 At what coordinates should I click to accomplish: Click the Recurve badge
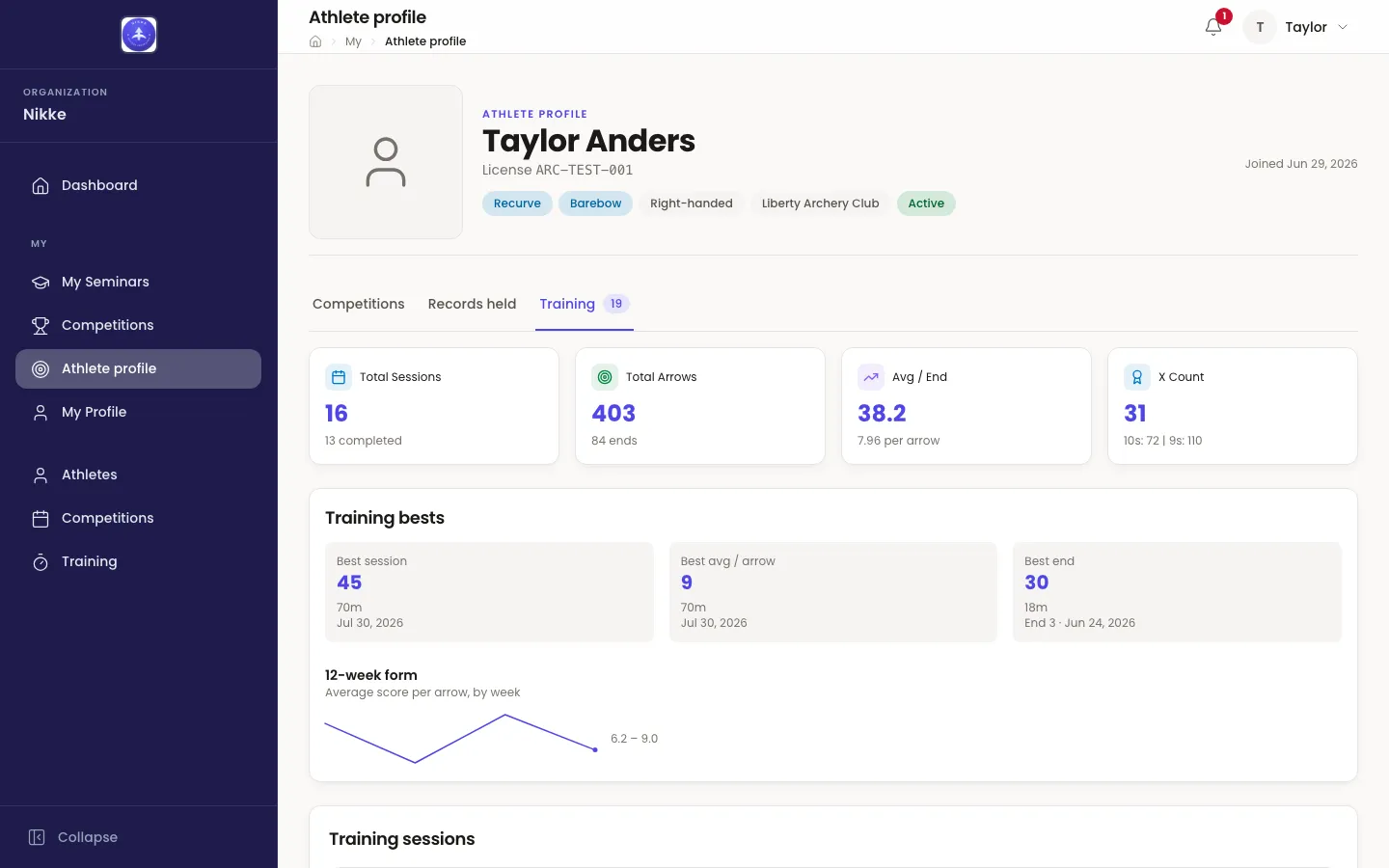pos(517,203)
